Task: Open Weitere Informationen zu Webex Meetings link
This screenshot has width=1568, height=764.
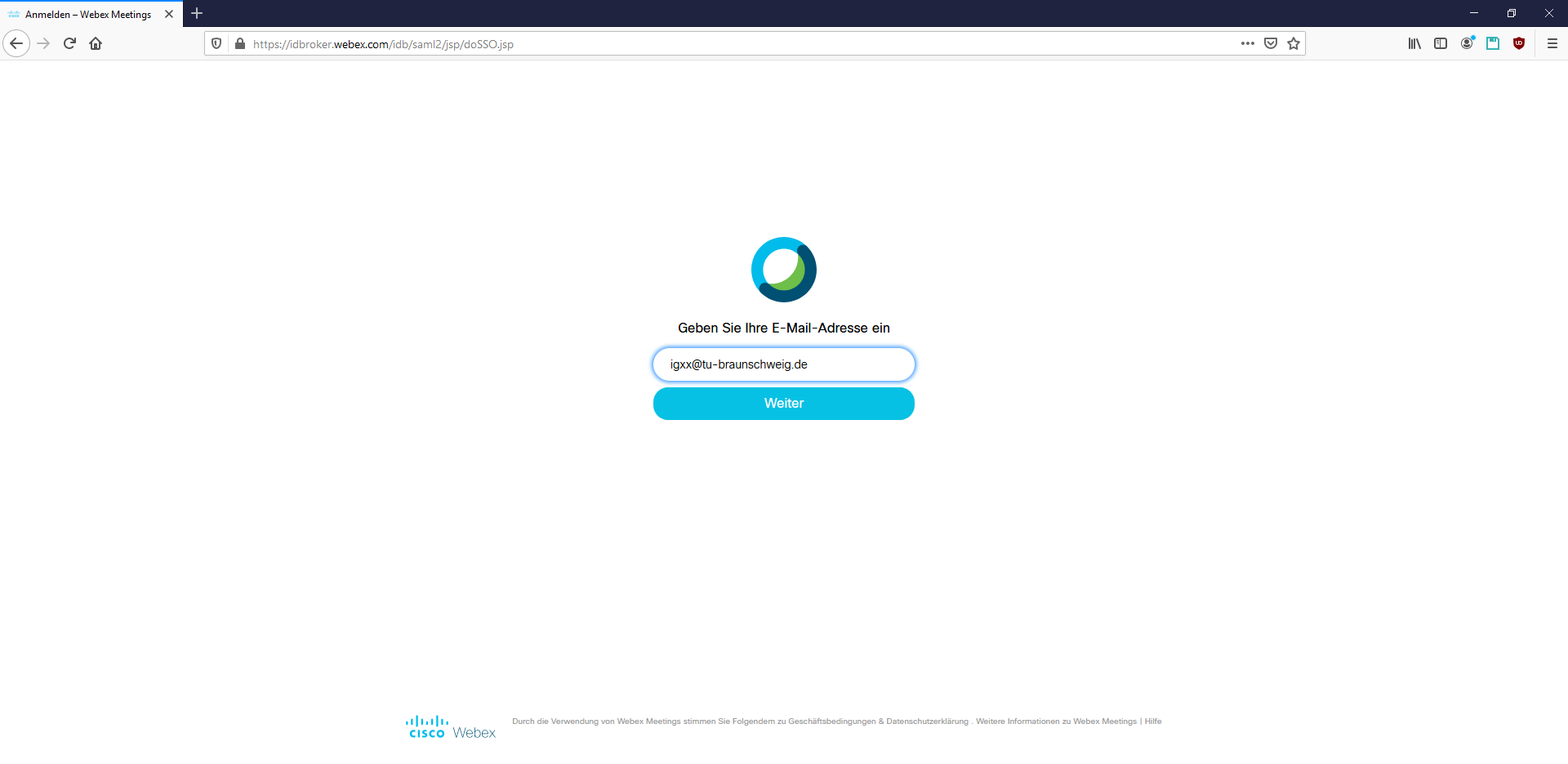Action: coord(1056,722)
